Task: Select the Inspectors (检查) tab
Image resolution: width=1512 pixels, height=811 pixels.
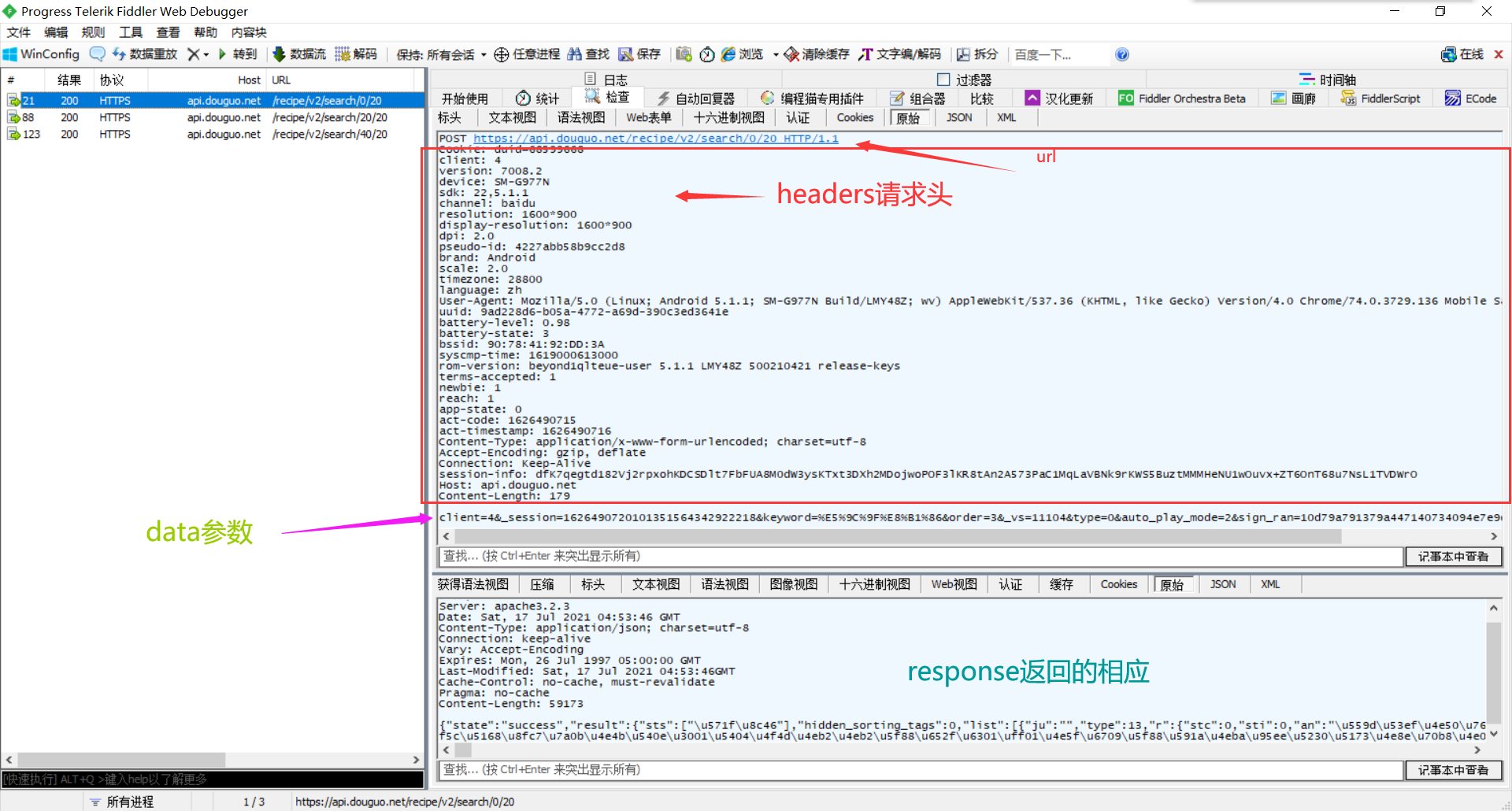Action: tap(607, 97)
